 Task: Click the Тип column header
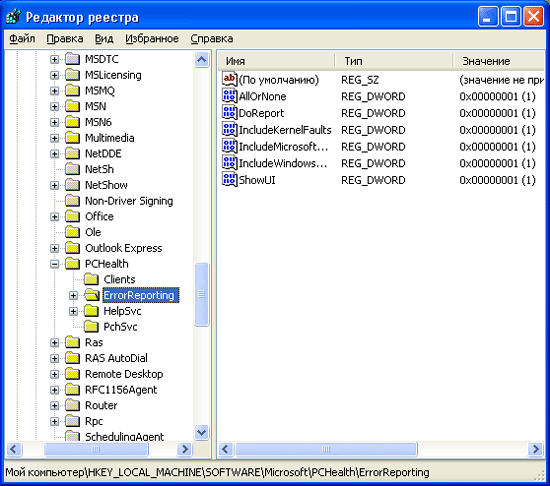tap(394, 61)
